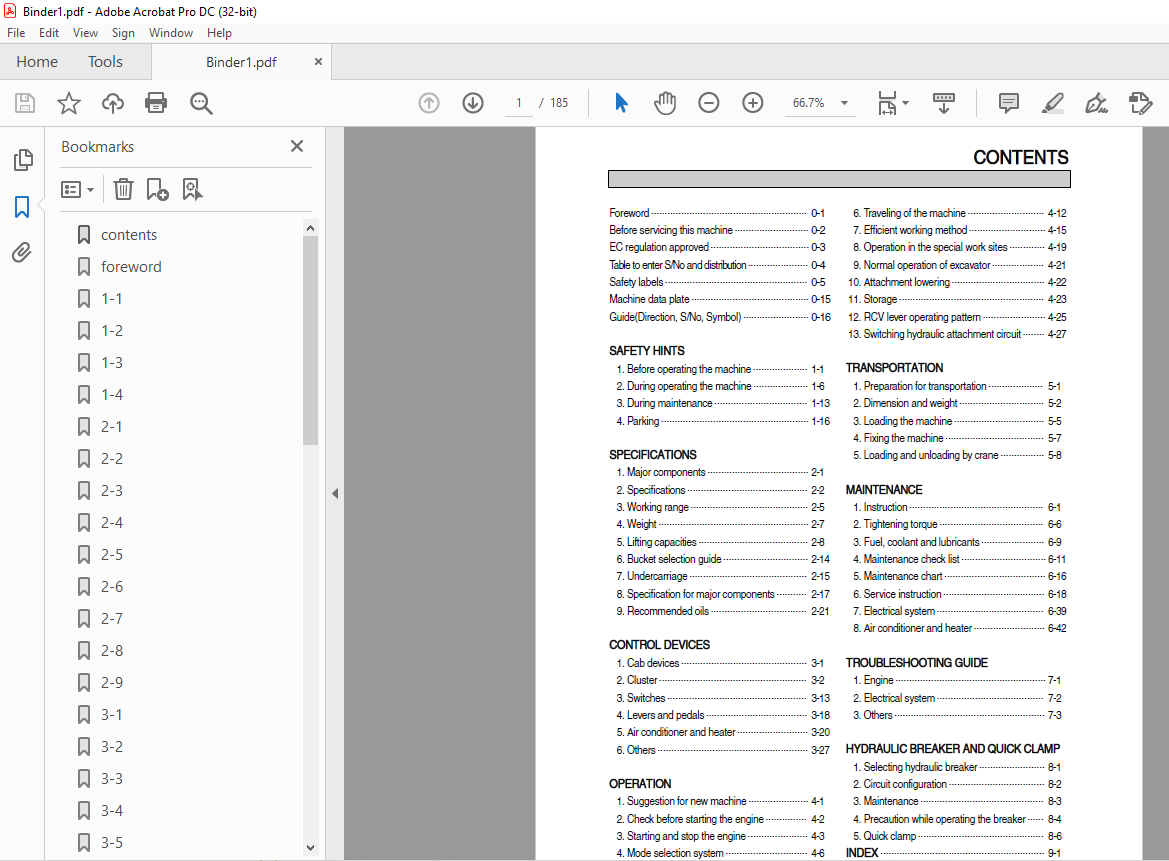Delete the selected bookmark with trash icon
The width and height of the screenshot is (1169, 861).
point(123,189)
